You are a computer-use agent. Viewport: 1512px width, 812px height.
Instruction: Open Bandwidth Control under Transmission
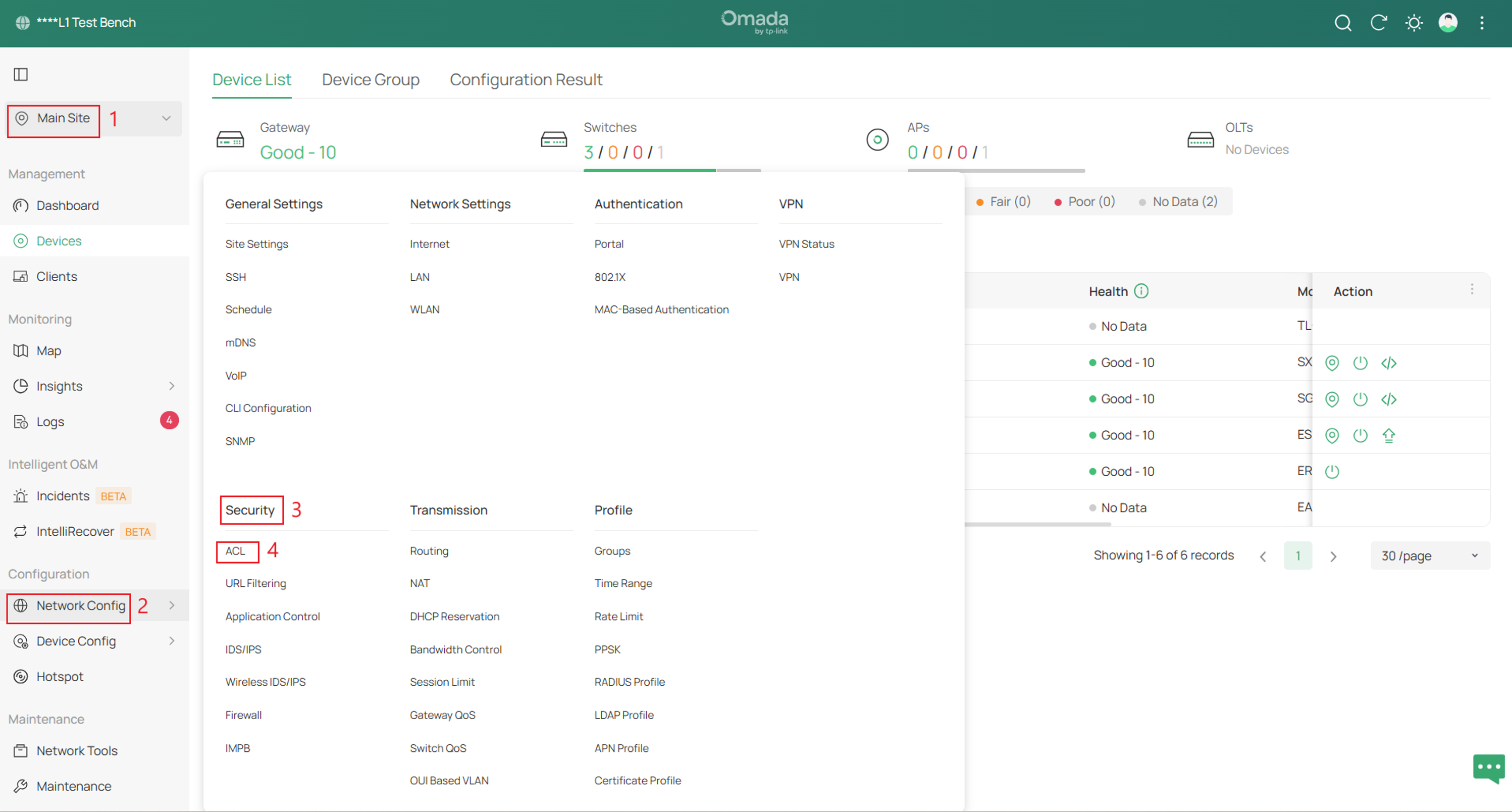click(x=455, y=649)
